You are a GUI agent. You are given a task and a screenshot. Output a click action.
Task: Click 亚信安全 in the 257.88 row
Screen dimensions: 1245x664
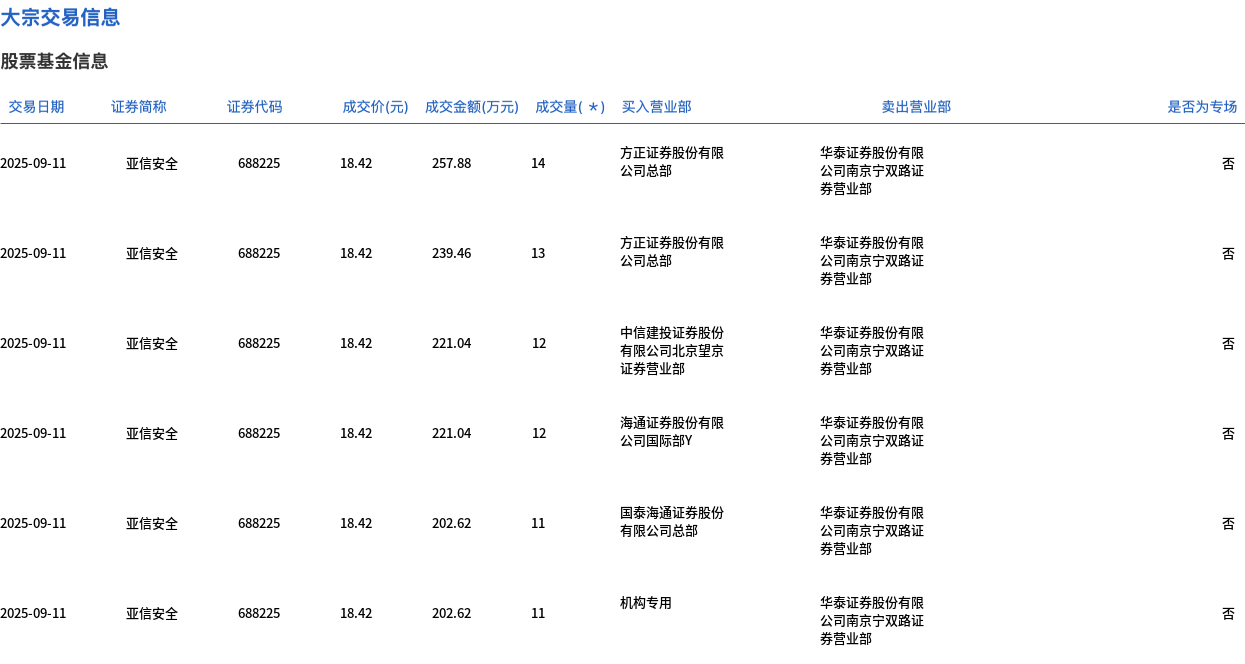coord(152,163)
